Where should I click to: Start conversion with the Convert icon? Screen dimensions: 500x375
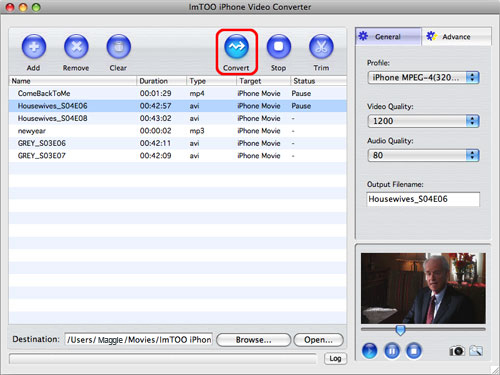point(237,46)
